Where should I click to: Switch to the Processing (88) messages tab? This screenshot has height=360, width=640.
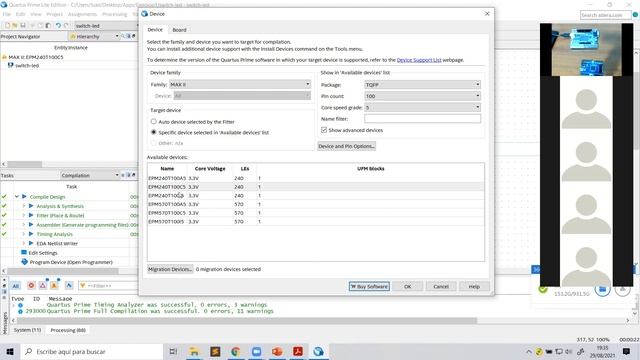[68, 330]
